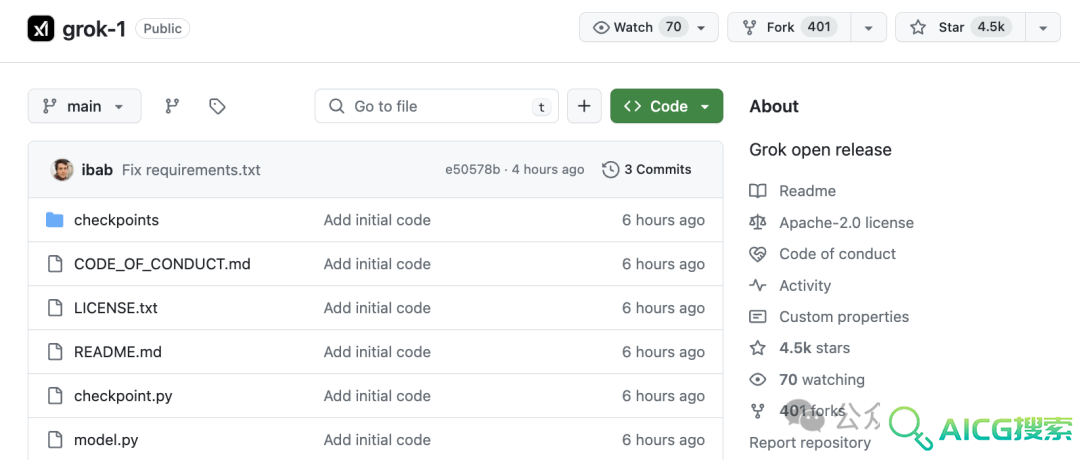Open the ibab author link

coord(97,169)
